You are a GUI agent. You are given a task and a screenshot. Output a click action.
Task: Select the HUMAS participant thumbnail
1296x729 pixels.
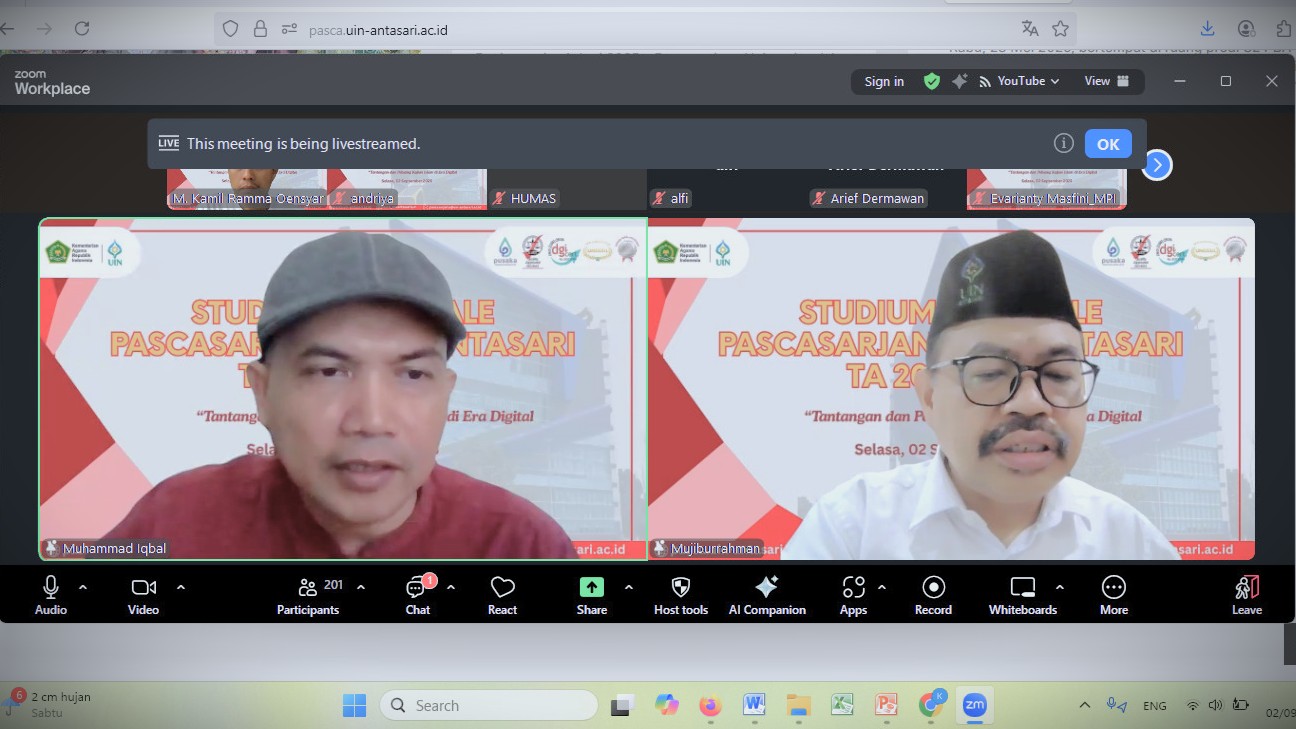pos(567,188)
